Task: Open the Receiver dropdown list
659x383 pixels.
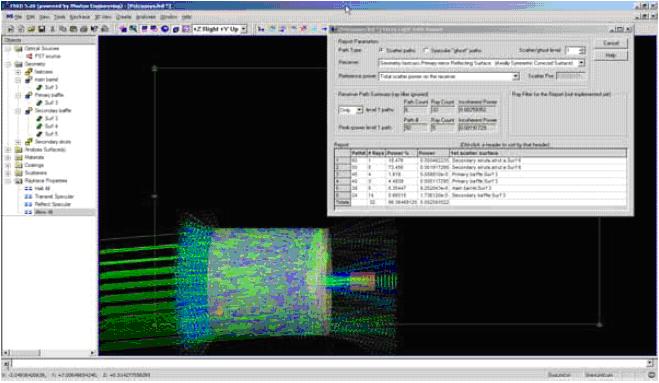Action: tap(581, 63)
